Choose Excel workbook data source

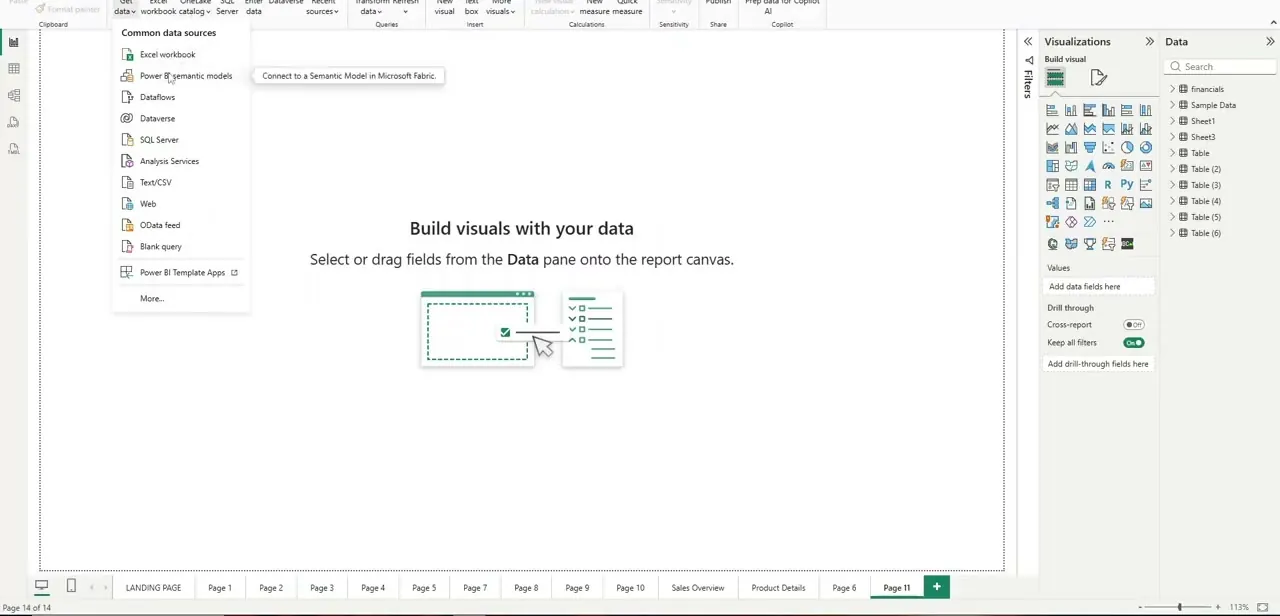[x=180, y=55]
